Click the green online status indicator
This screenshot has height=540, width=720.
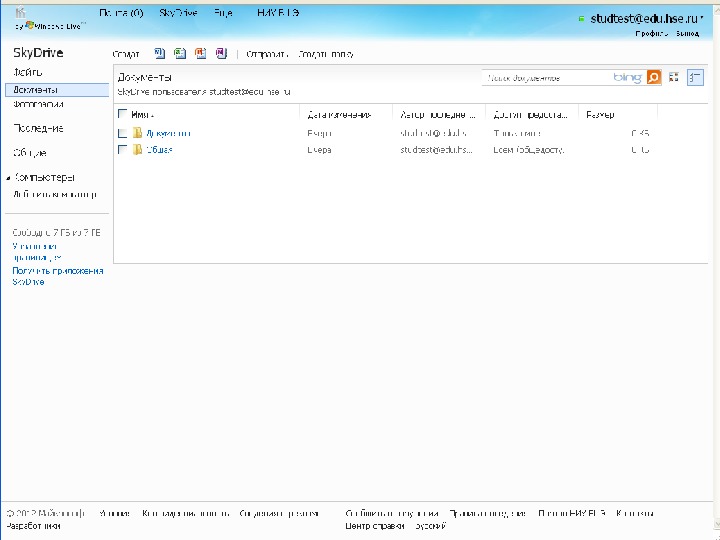point(581,19)
